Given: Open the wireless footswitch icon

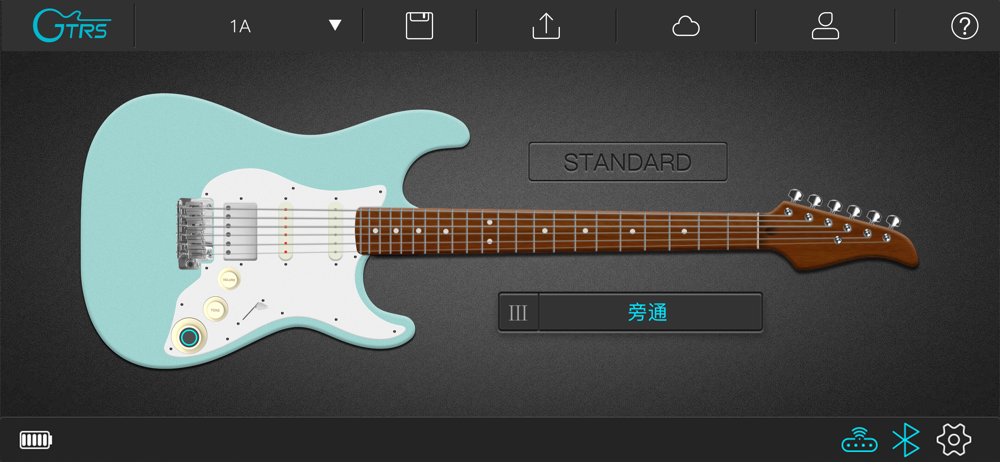Looking at the screenshot, I should tap(859, 440).
